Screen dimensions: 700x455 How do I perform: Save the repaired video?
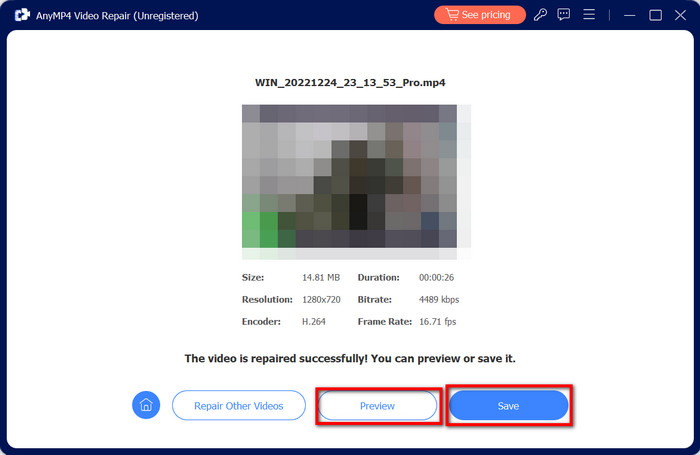[x=508, y=405]
